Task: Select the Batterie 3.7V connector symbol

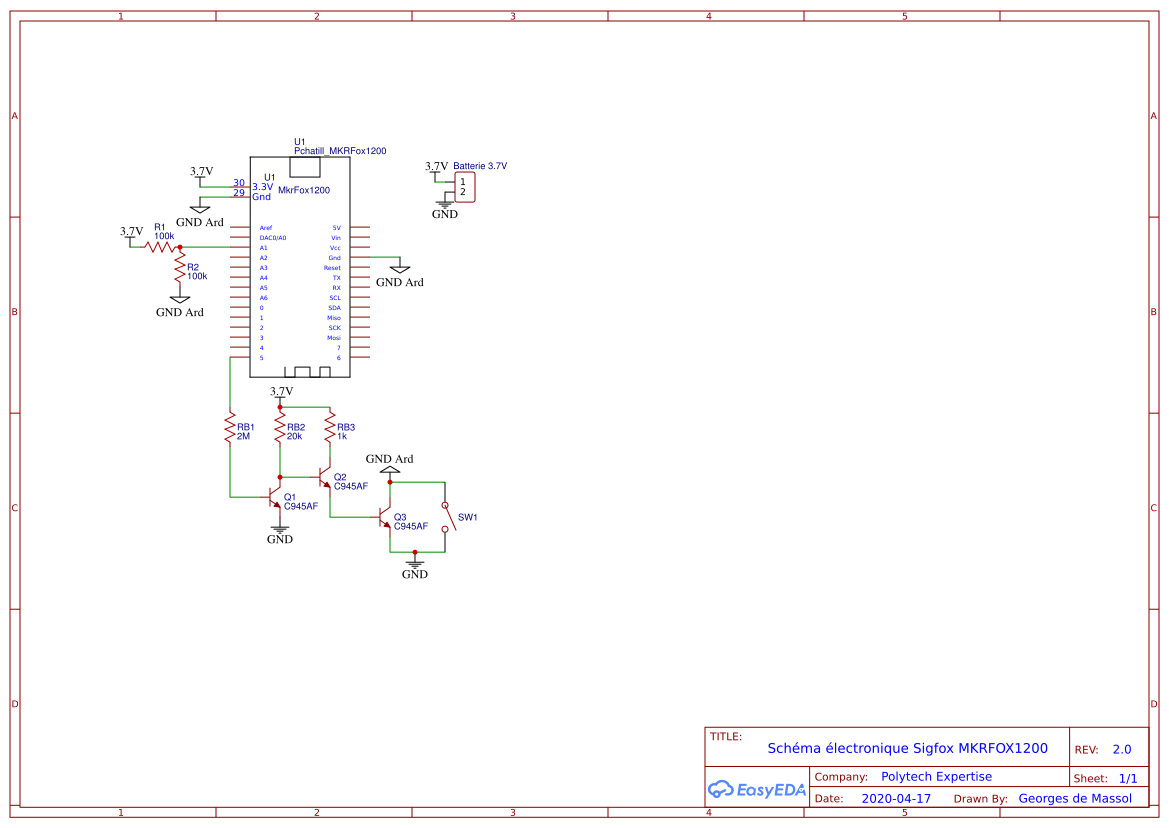Action: click(463, 187)
